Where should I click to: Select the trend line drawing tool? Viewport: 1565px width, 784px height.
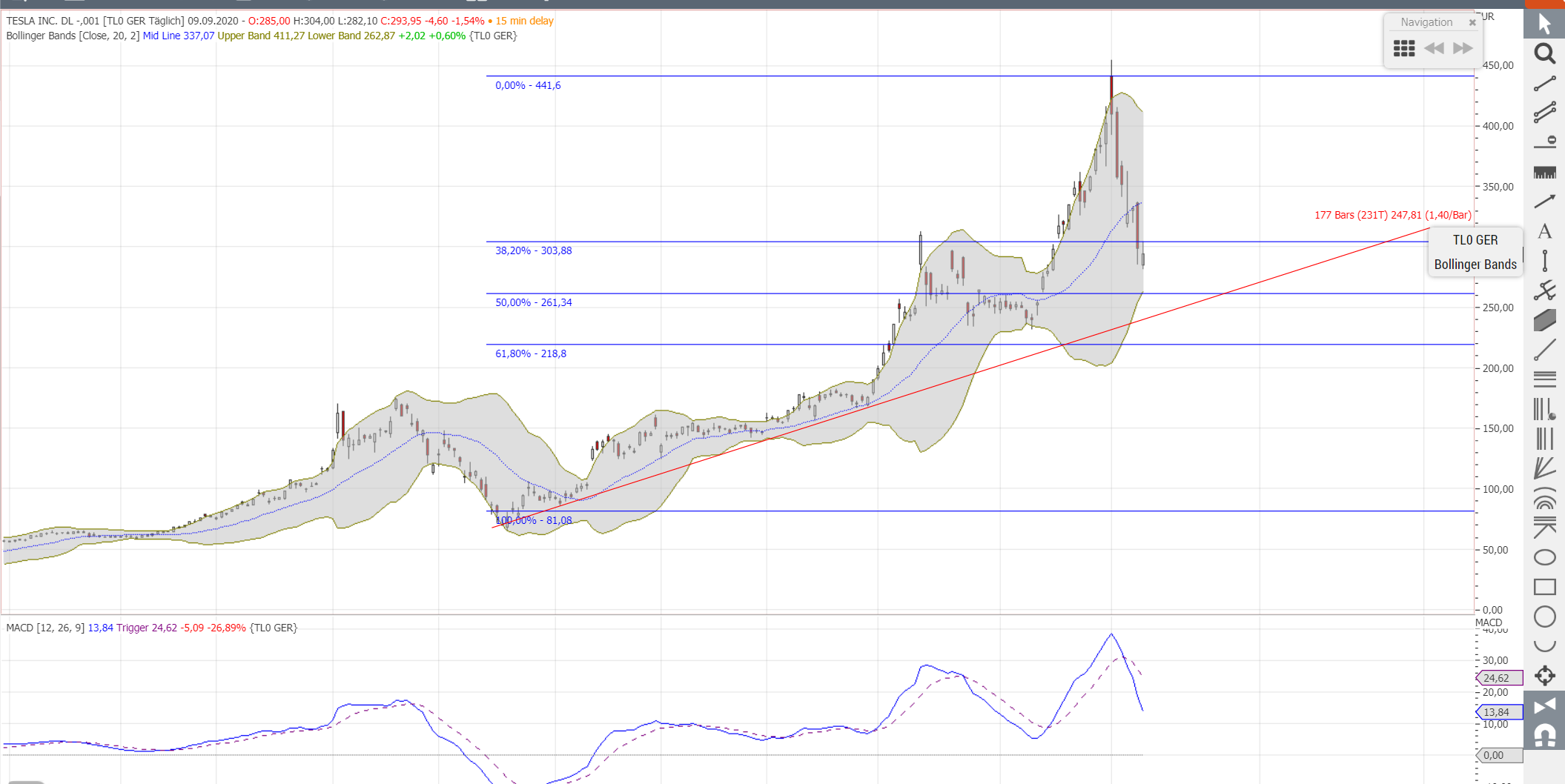coord(1544,84)
